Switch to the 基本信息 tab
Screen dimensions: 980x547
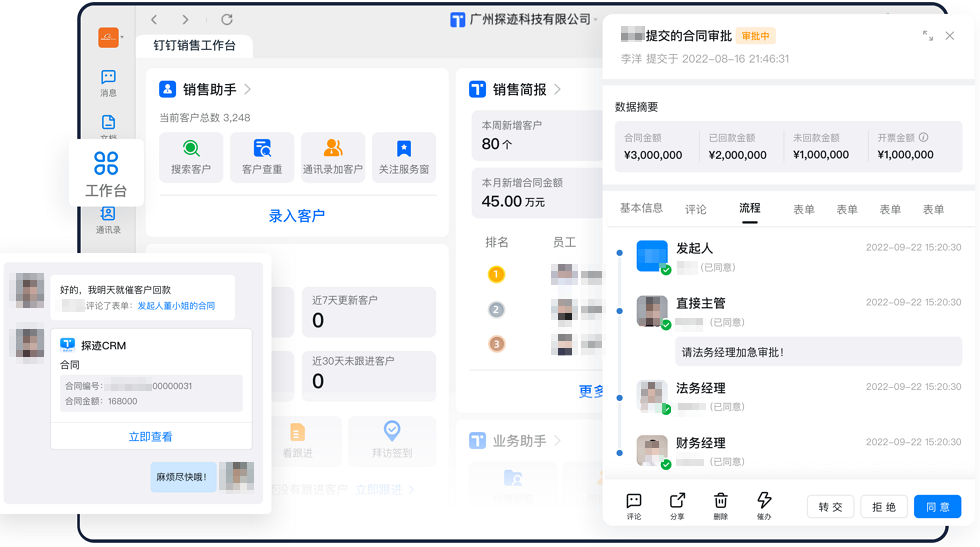point(641,208)
